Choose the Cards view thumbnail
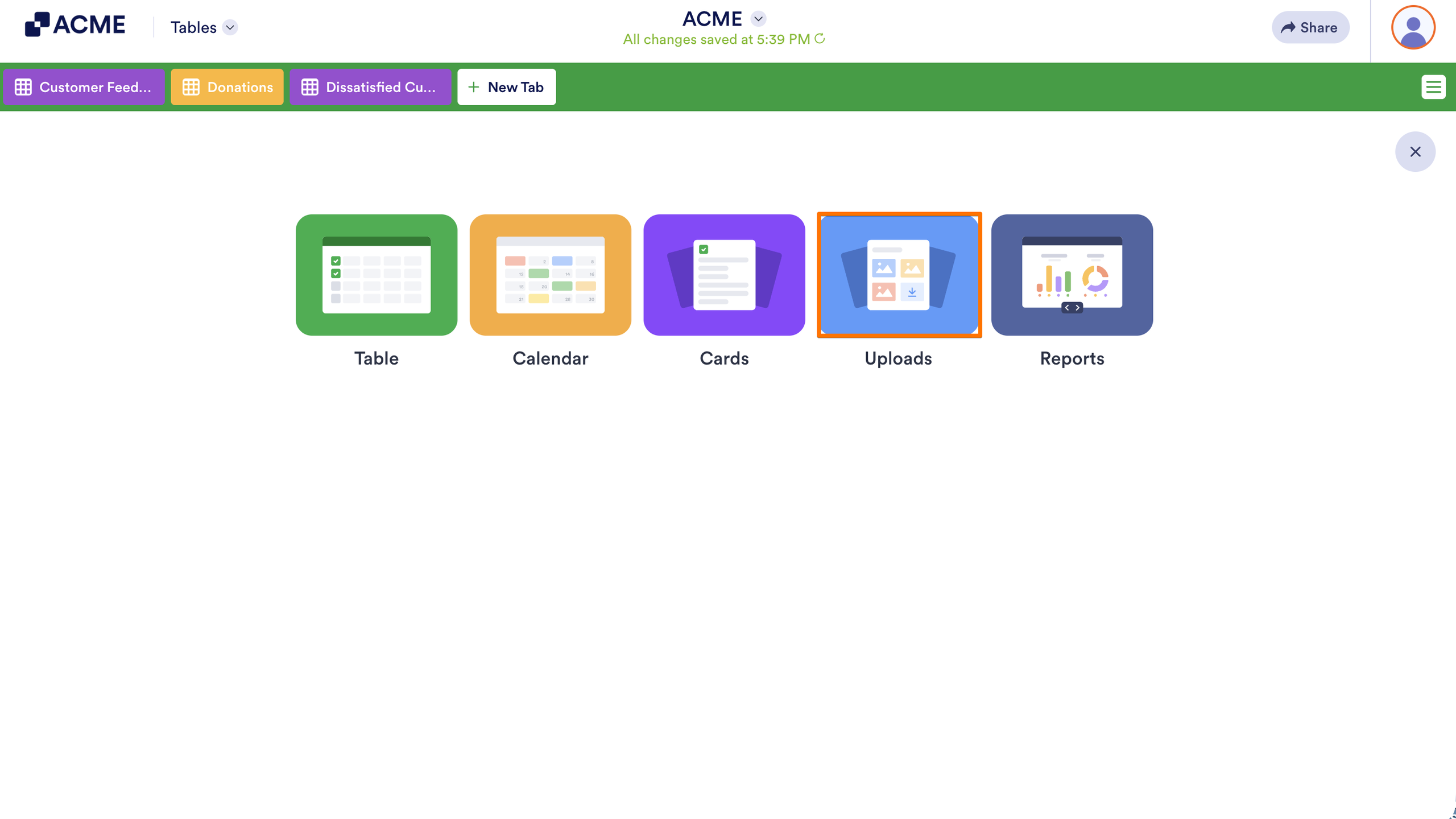The height and width of the screenshot is (819, 1456). 724,275
